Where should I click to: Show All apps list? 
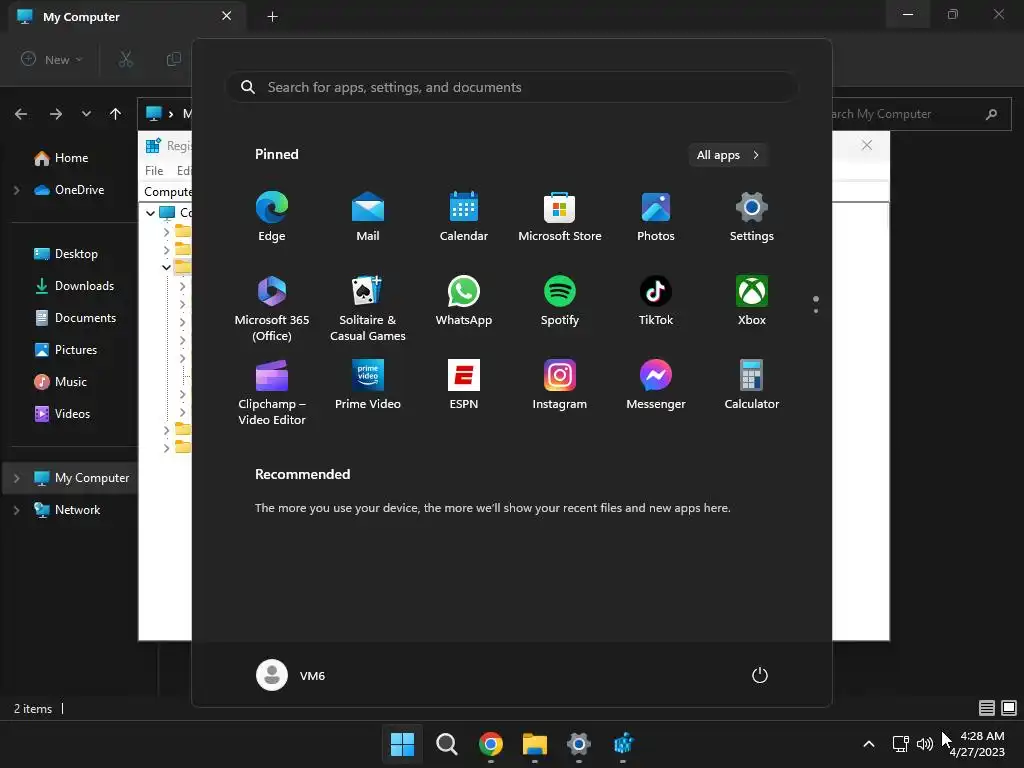tap(728, 155)
